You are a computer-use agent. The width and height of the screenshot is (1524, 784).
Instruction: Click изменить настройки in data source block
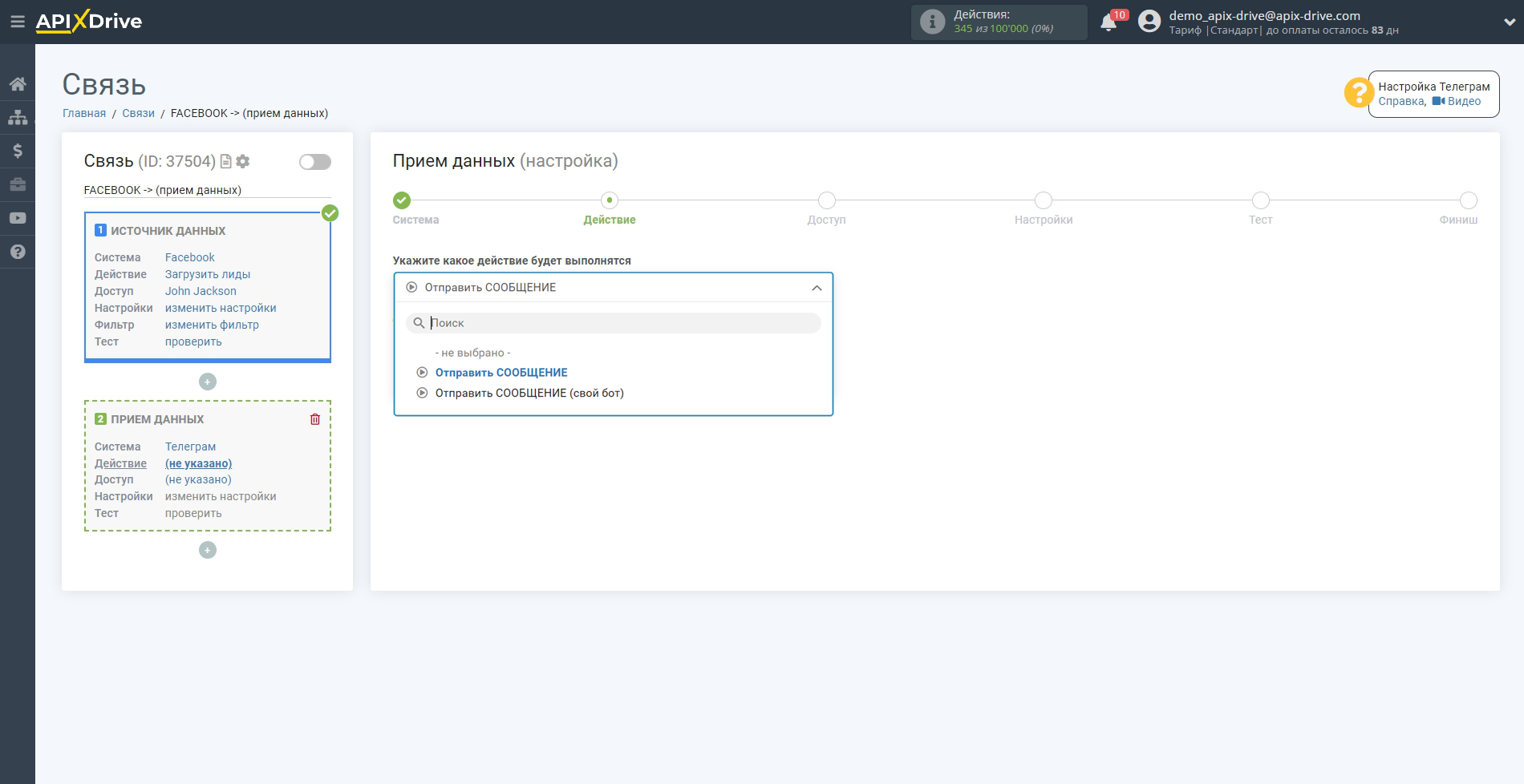(x=221, y=308)
